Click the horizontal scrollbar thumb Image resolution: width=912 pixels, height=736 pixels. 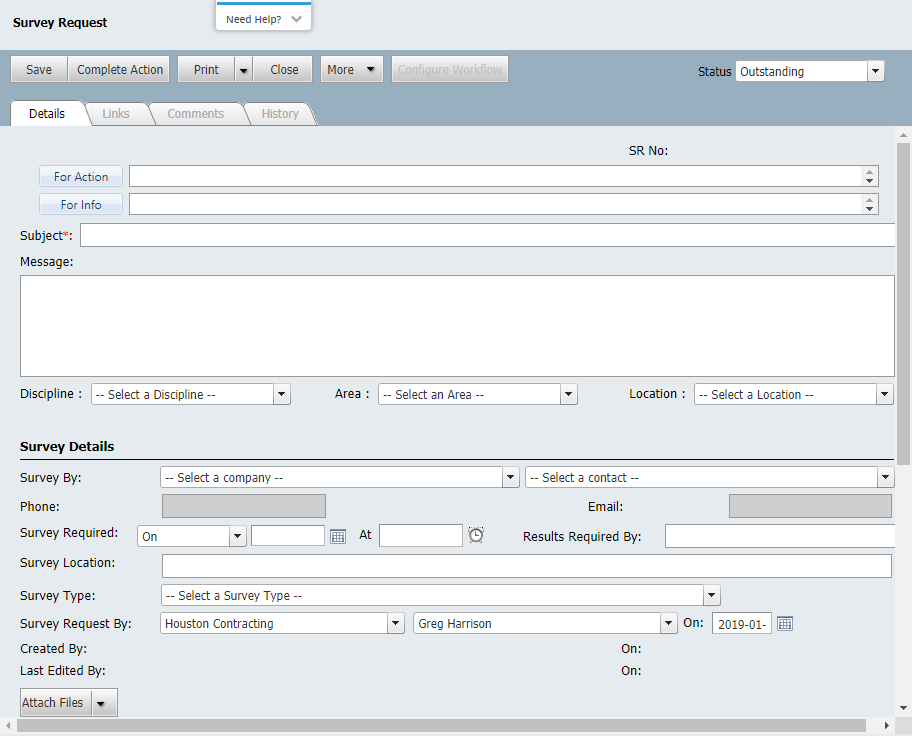(x=441, y=726)
